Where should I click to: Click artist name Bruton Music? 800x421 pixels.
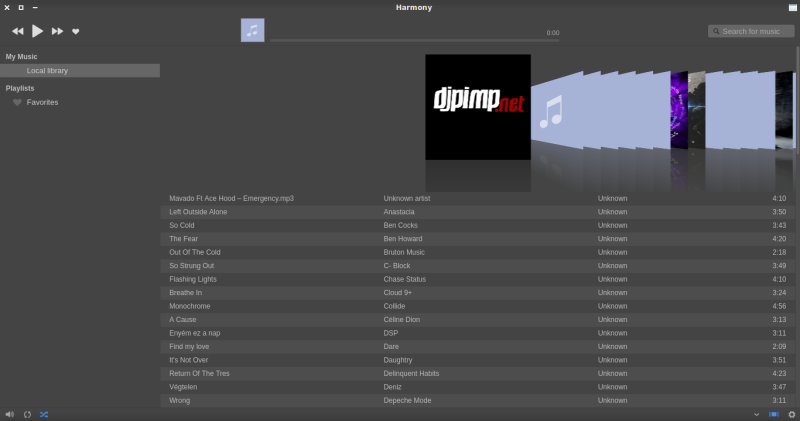[x=404, y=252]
